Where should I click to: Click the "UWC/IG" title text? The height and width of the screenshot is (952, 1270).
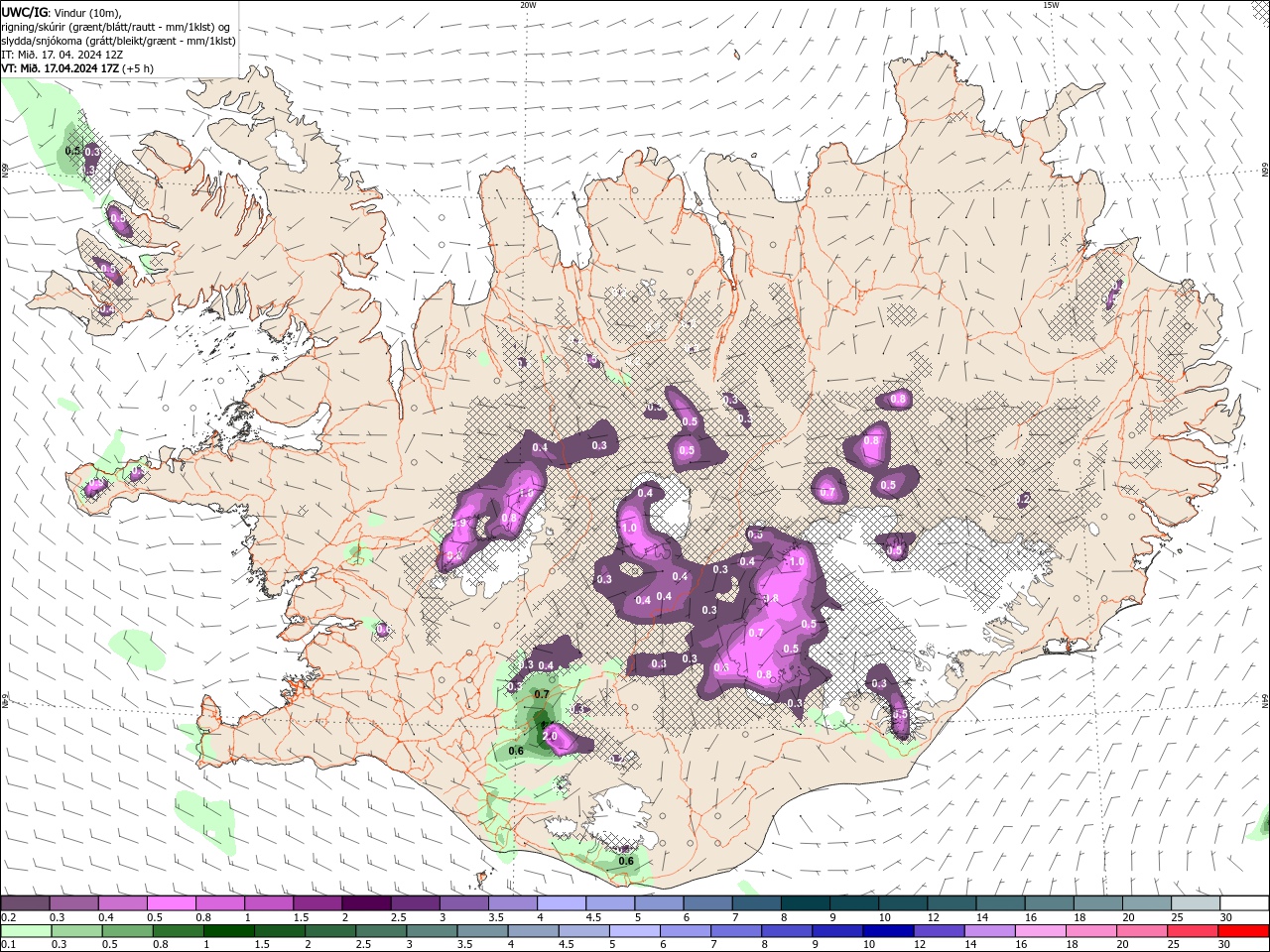point(25,11)
